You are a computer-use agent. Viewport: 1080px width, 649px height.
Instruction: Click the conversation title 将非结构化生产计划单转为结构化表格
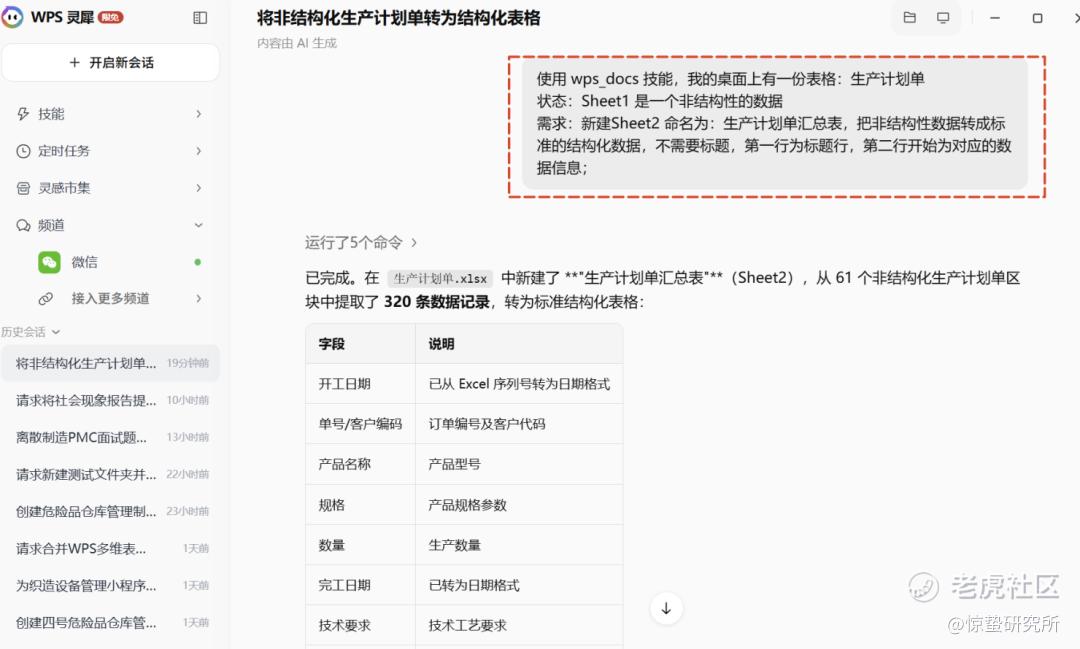tap(399, 18)
